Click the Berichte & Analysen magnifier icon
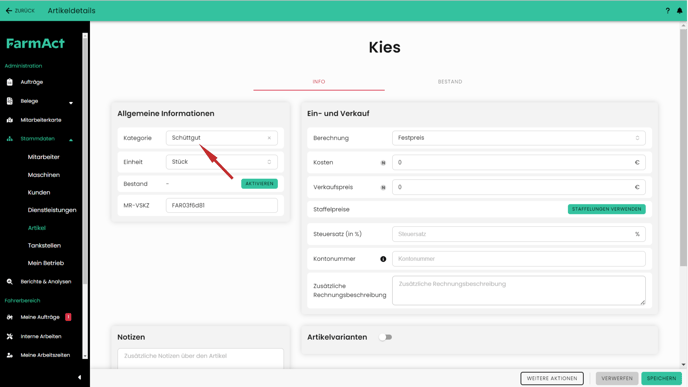This screenshot has height=387, width=688. pyautogui.click(x=10, y=282)
